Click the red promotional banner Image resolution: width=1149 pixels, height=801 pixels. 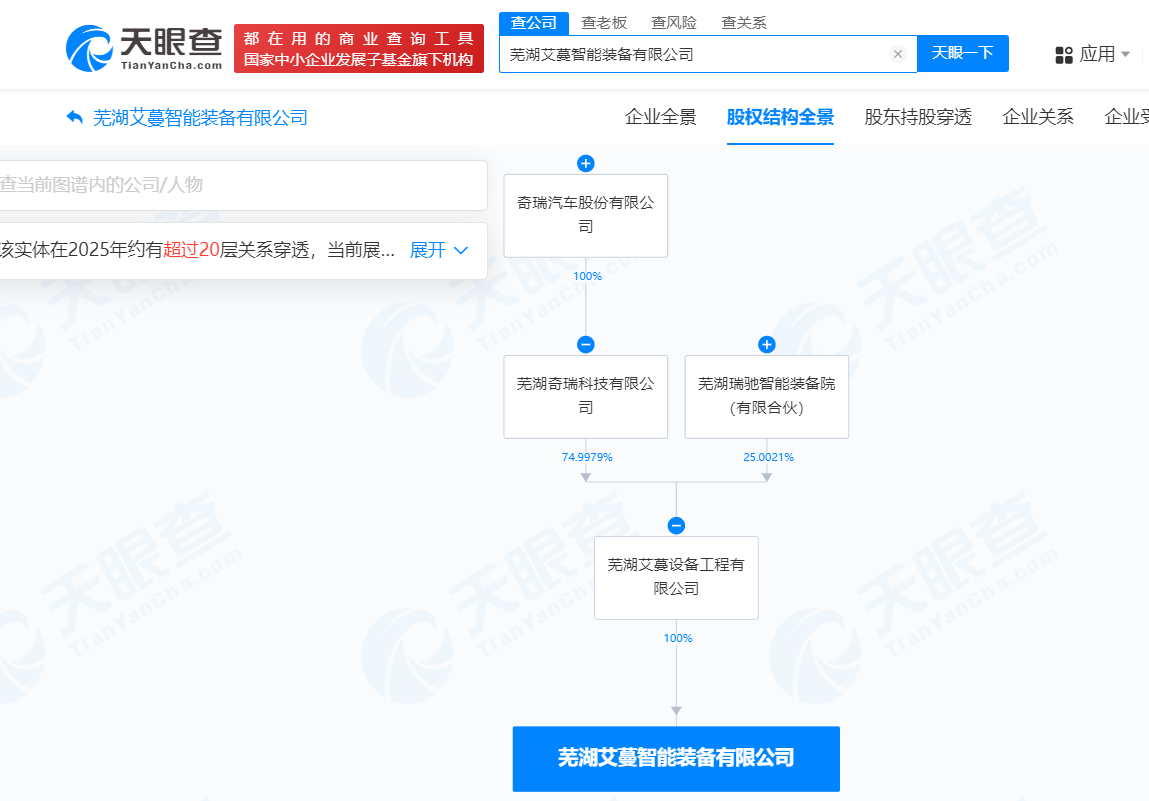pyautogui.click(x=359, y=48)
